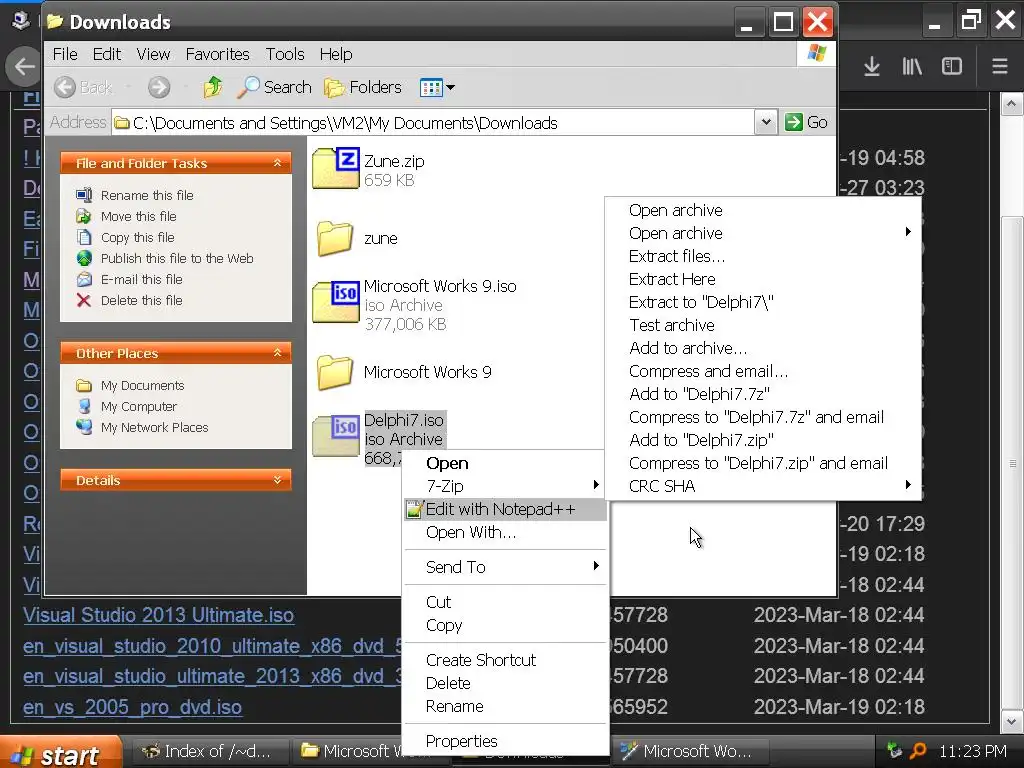Collapse the Other Places panel
The width and height of the screenshot is (1024, 768).
point(278,353)
